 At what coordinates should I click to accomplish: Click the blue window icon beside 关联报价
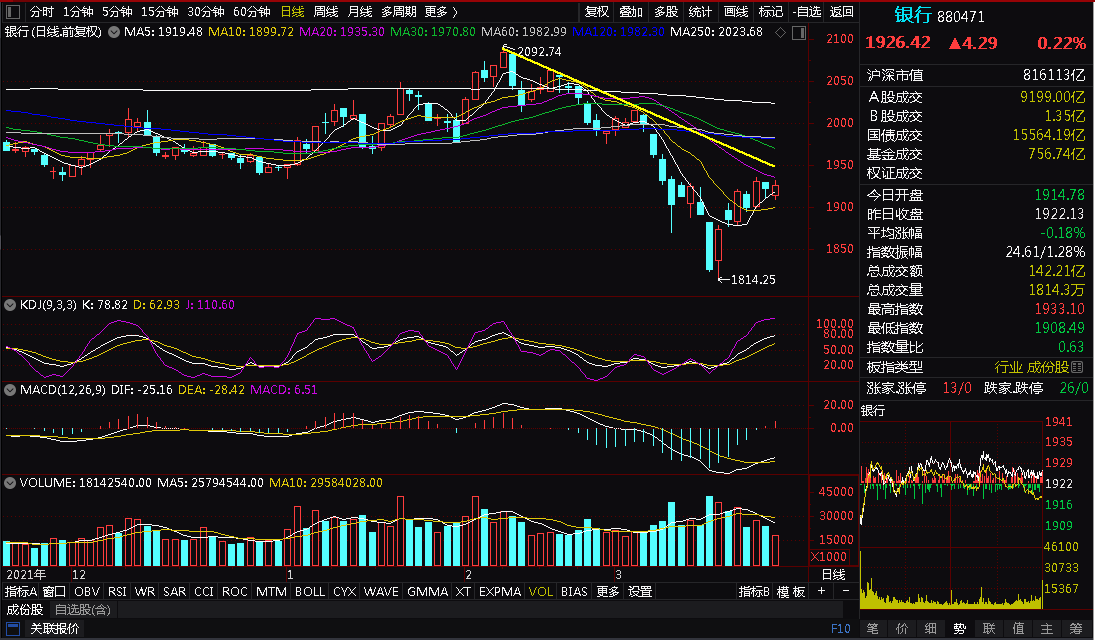[13, 628]
